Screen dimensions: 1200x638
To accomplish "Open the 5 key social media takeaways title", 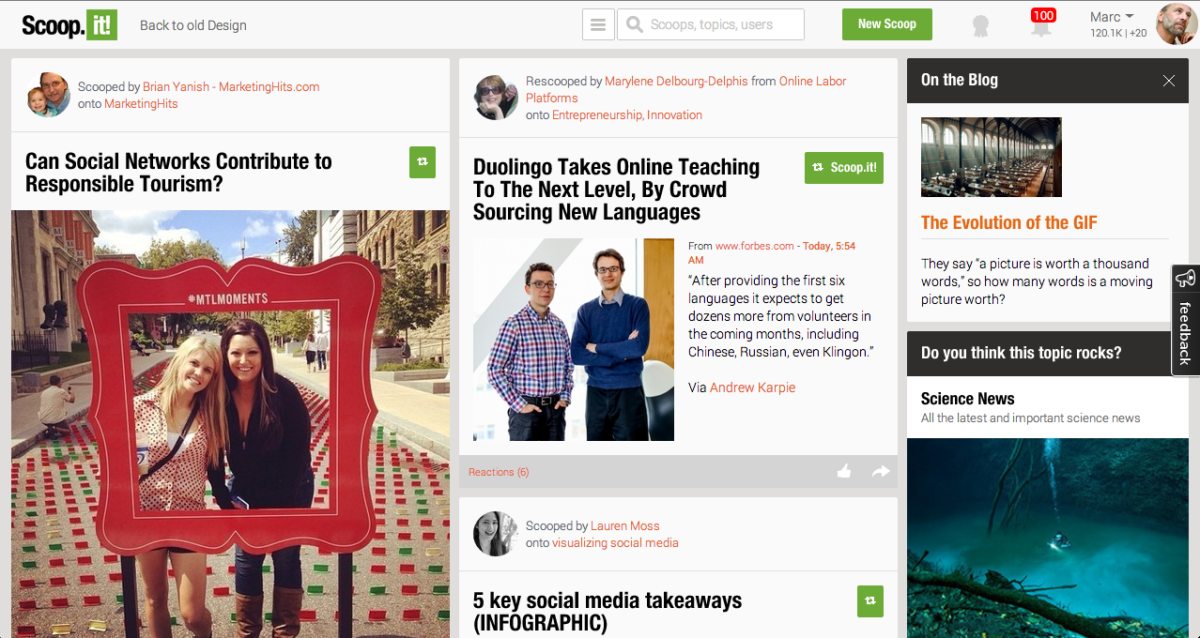I will [608, 612].
